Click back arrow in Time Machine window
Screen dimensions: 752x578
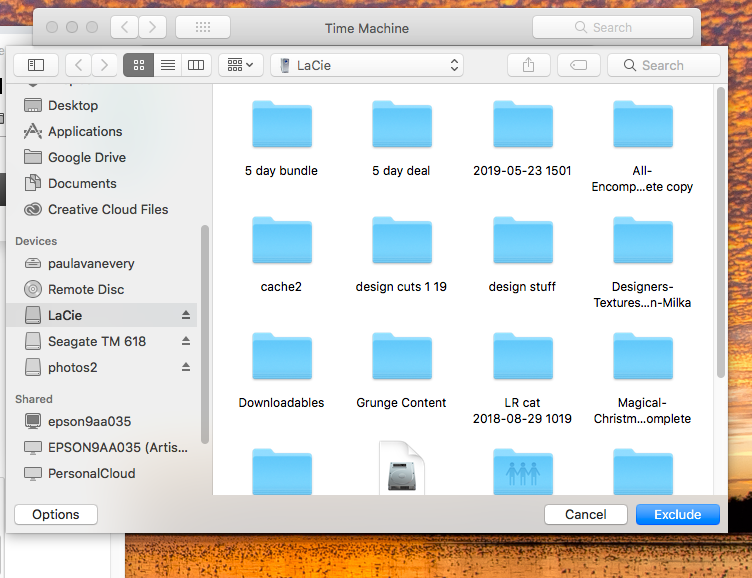(125, 27)
